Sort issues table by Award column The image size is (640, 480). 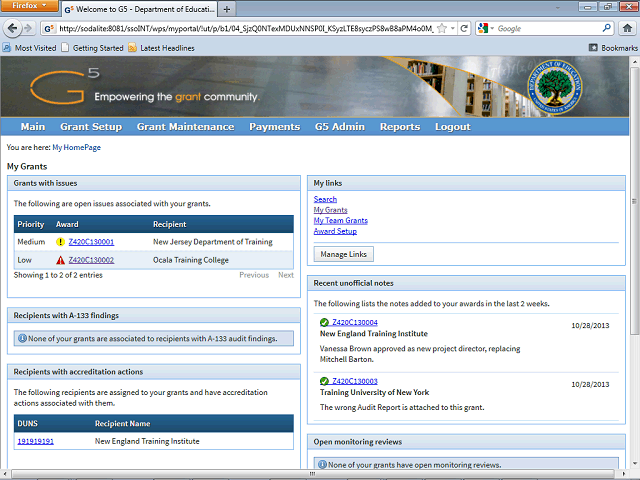pos(67,224)
